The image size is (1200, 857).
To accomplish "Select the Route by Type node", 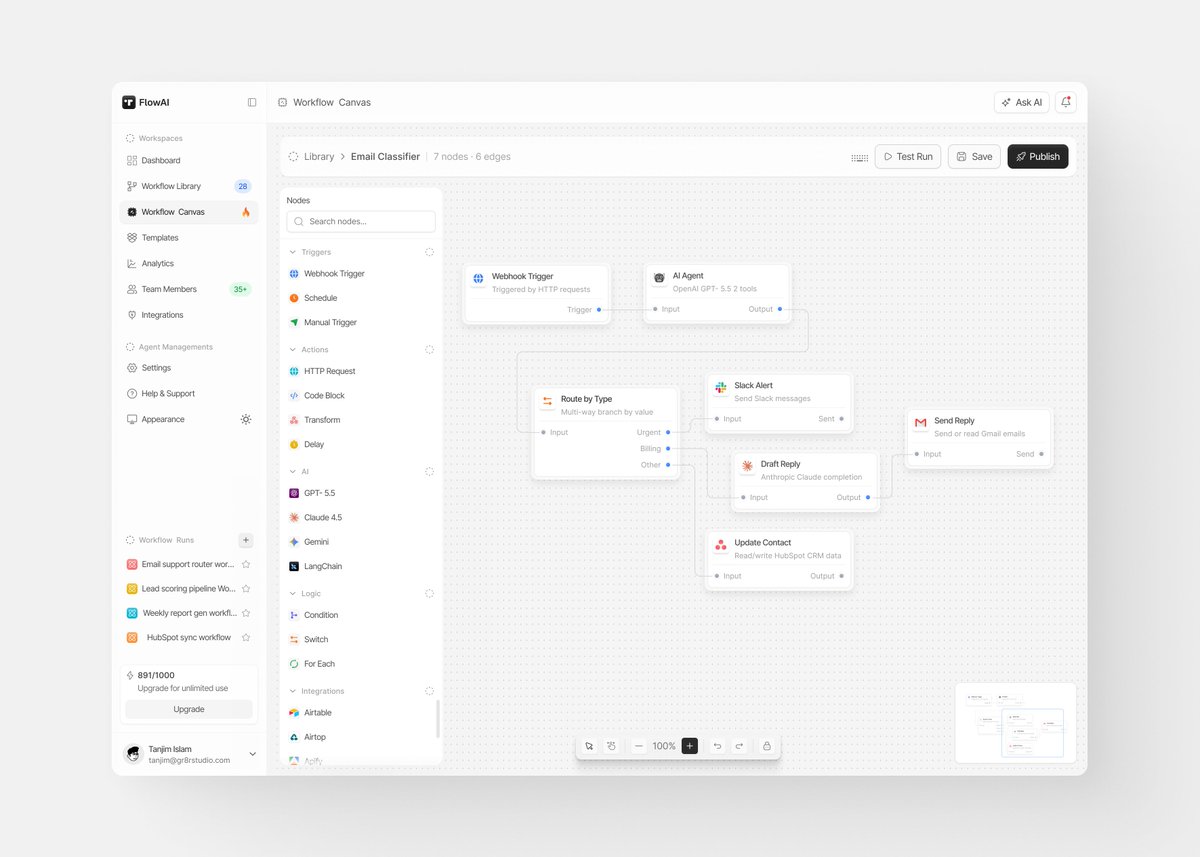I will 606,433.
